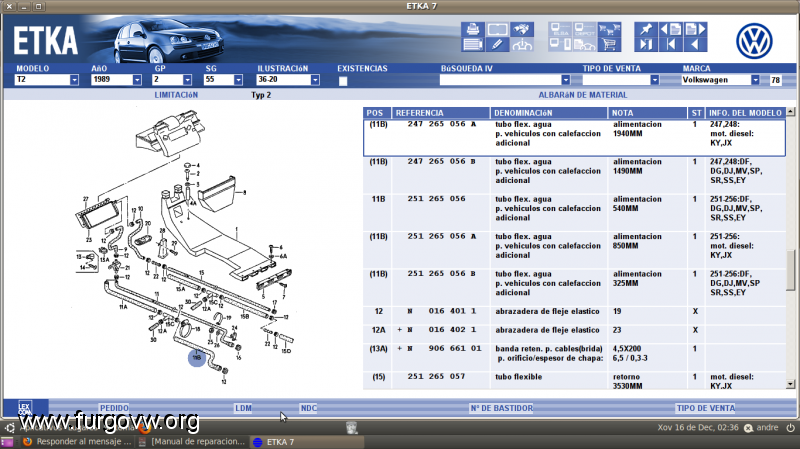Screen dimensions: 800x449
Task: Click the lined list icon below printer
Action: point(473,44)
